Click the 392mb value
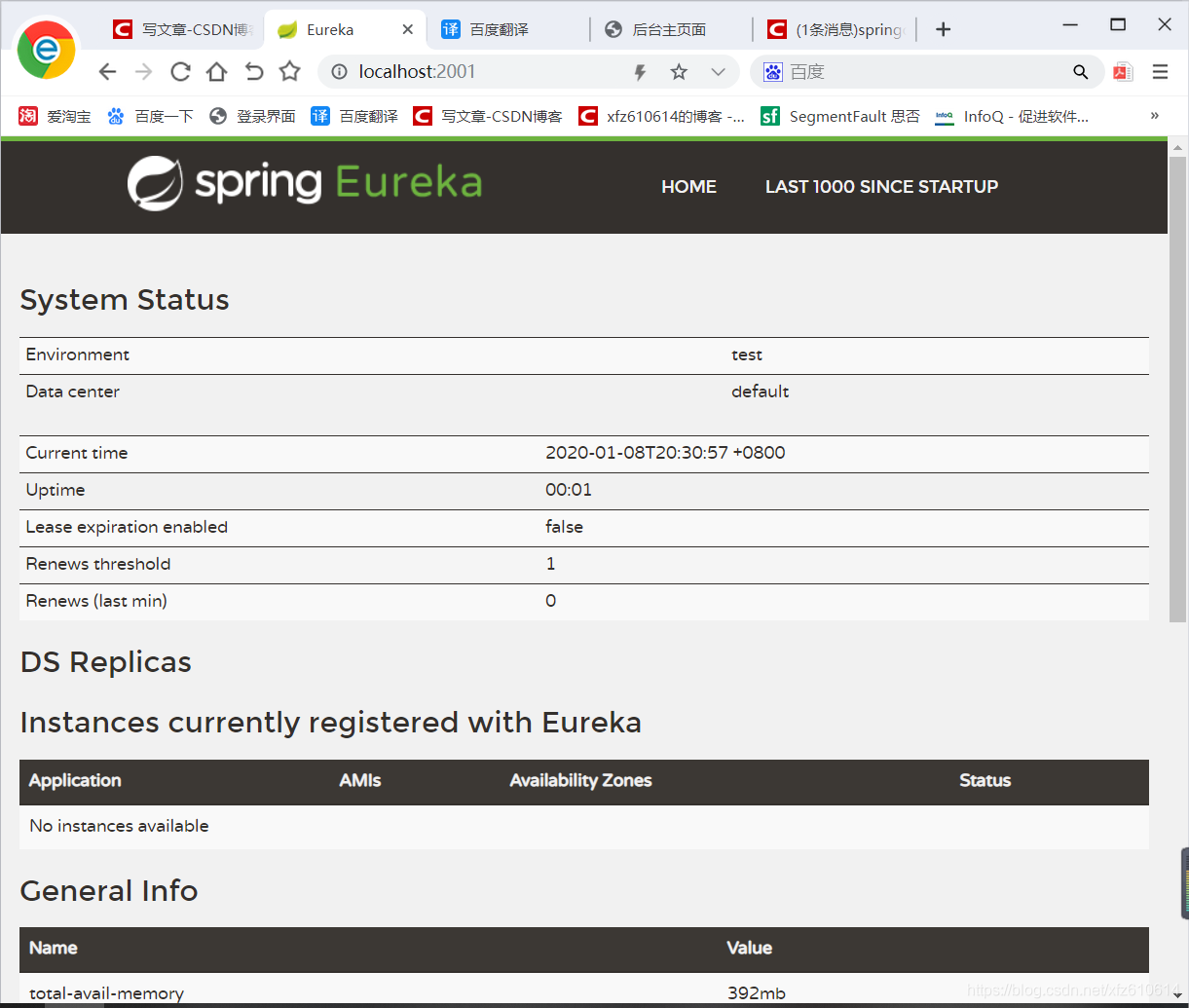This screenshot has height=1008, width=1189. (x=756, y=993)
